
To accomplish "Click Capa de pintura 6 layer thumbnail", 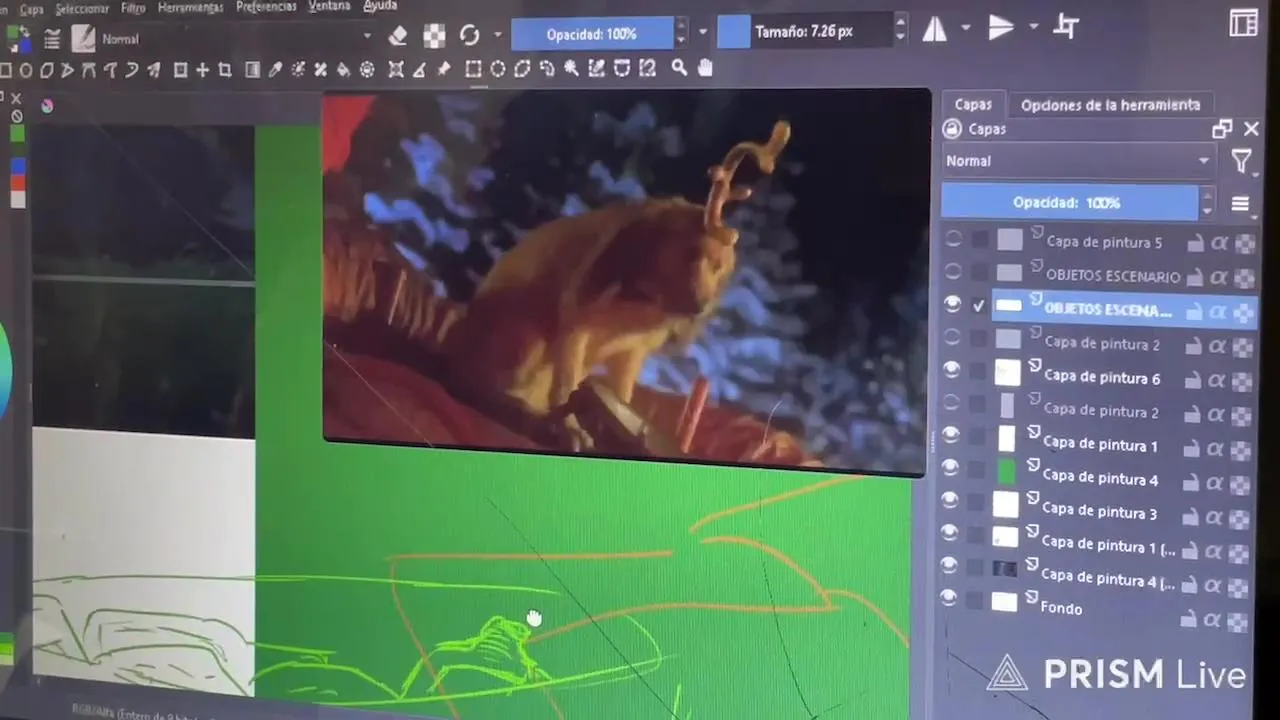I will click(x=1007, y=373).
